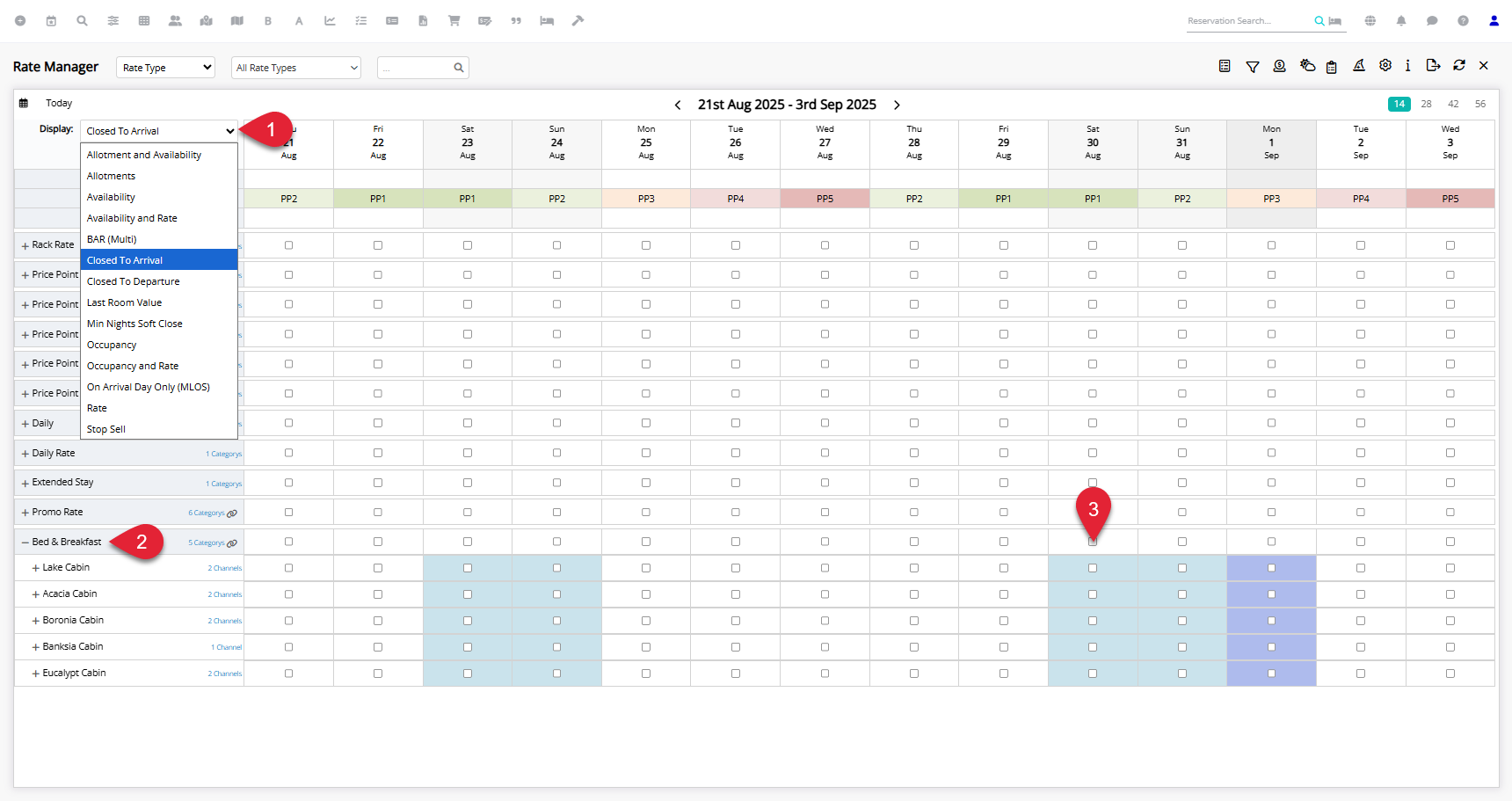Select Last Room Value from Display list

click(x=159, y=302)
